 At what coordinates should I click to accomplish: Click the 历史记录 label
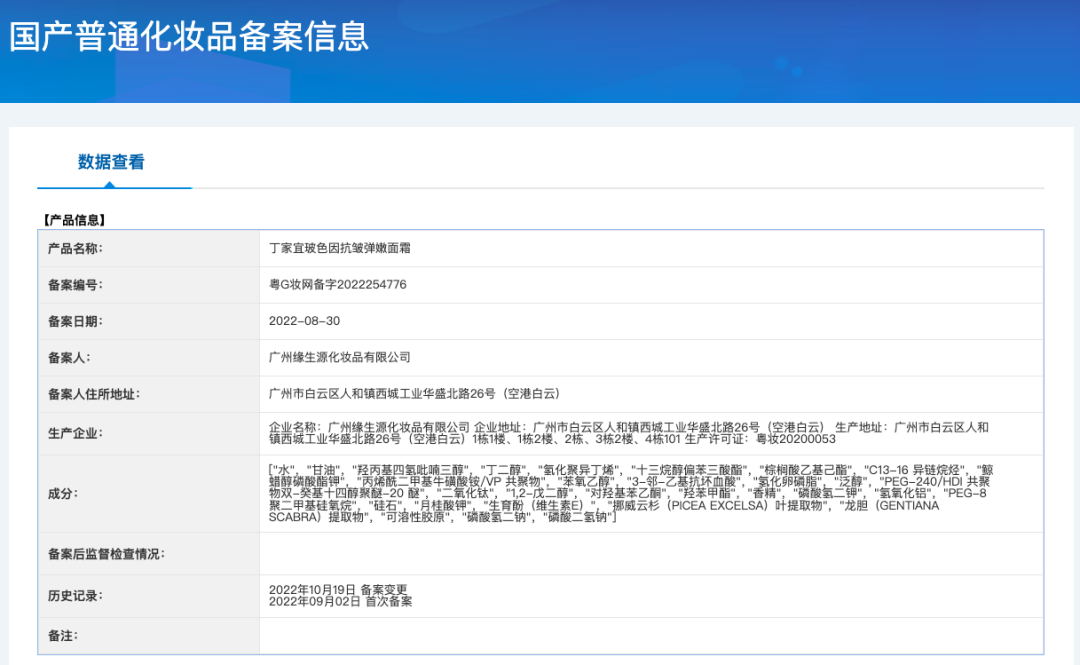(x=75, y=596)
